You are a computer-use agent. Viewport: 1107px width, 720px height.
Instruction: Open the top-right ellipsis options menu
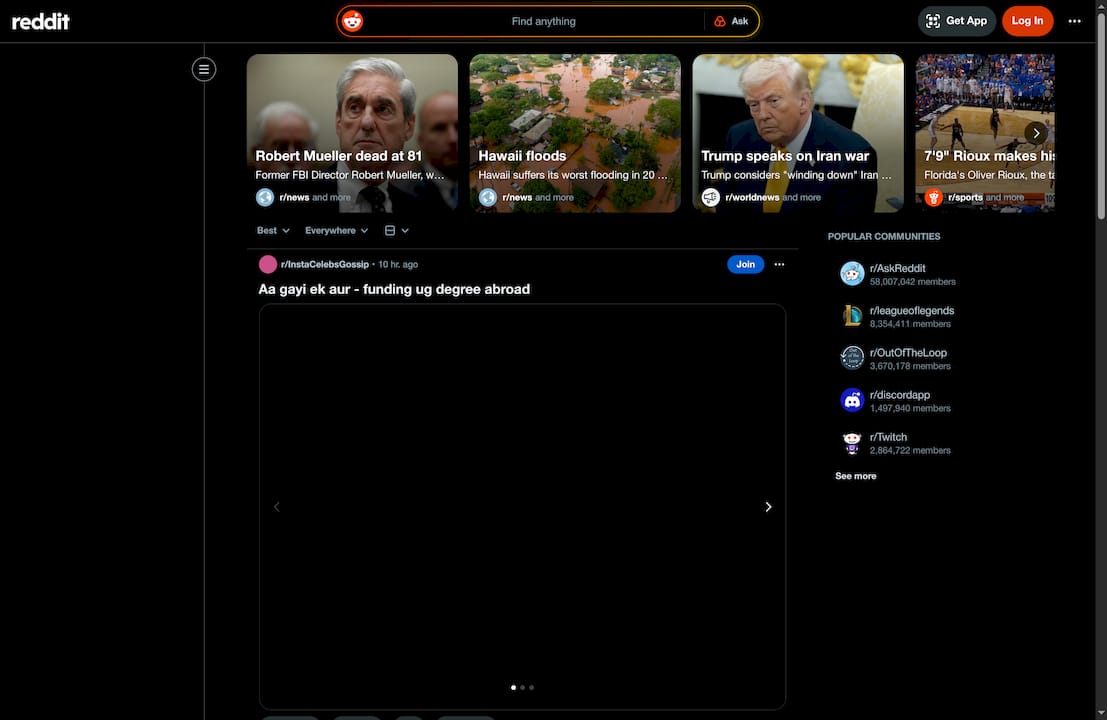tap(1075, 20)
